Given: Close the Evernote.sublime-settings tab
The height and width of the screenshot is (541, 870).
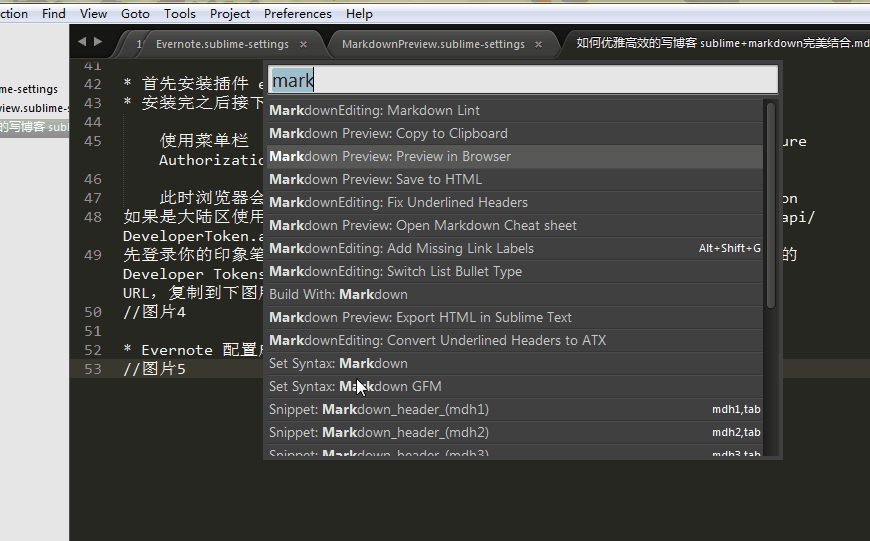Looking at the screenshot, I should click(304, 44).
